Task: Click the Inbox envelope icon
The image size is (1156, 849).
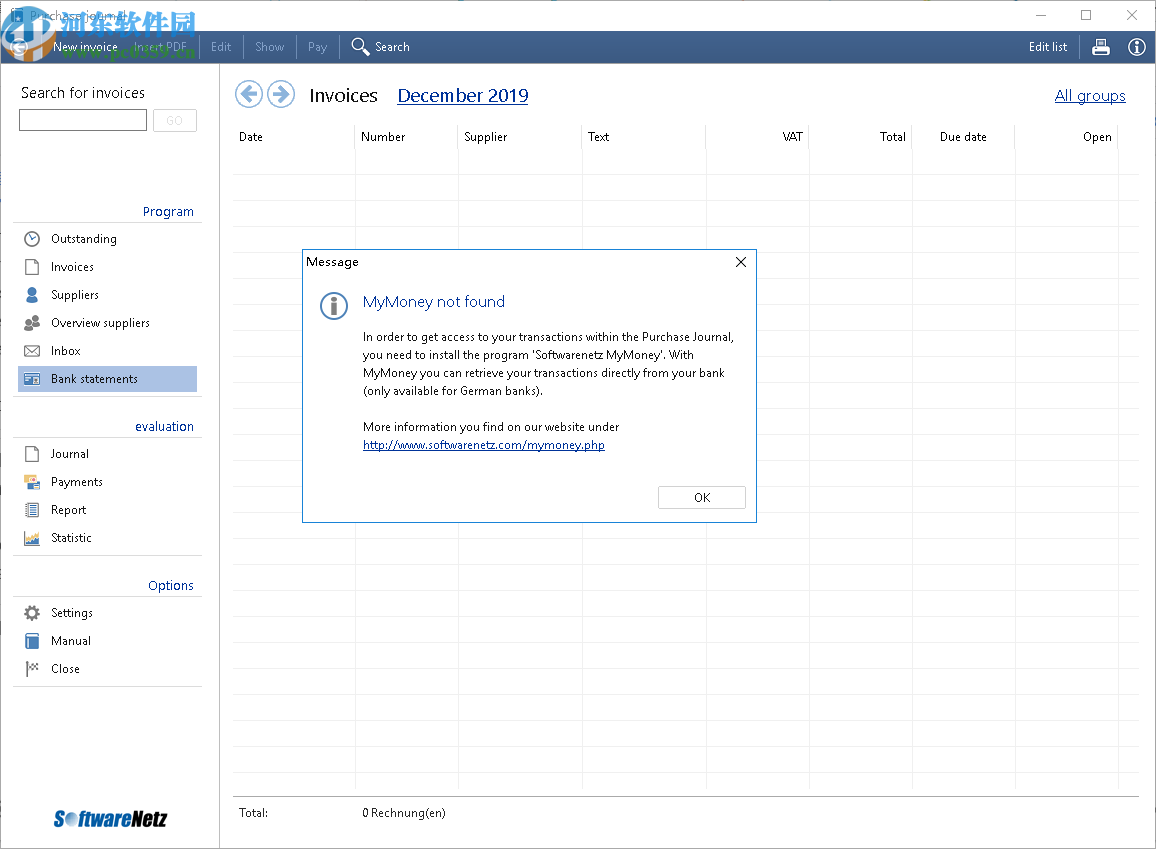Action: click(32, 351)
